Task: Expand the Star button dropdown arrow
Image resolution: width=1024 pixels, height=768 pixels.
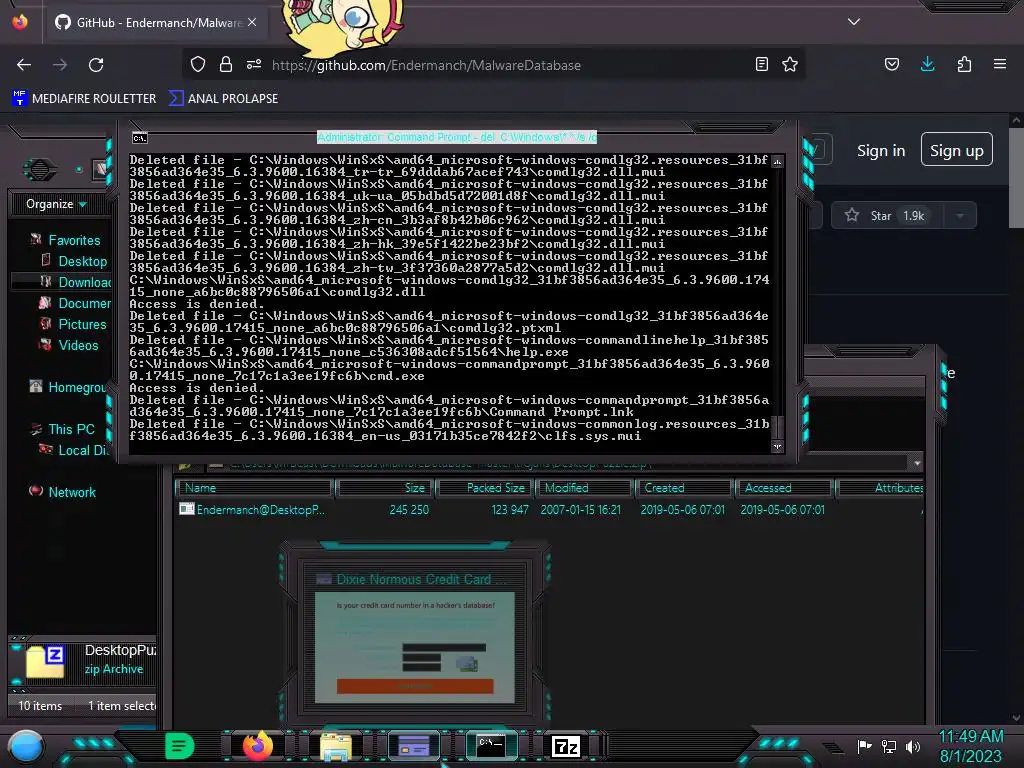Action: coord(960,216)
